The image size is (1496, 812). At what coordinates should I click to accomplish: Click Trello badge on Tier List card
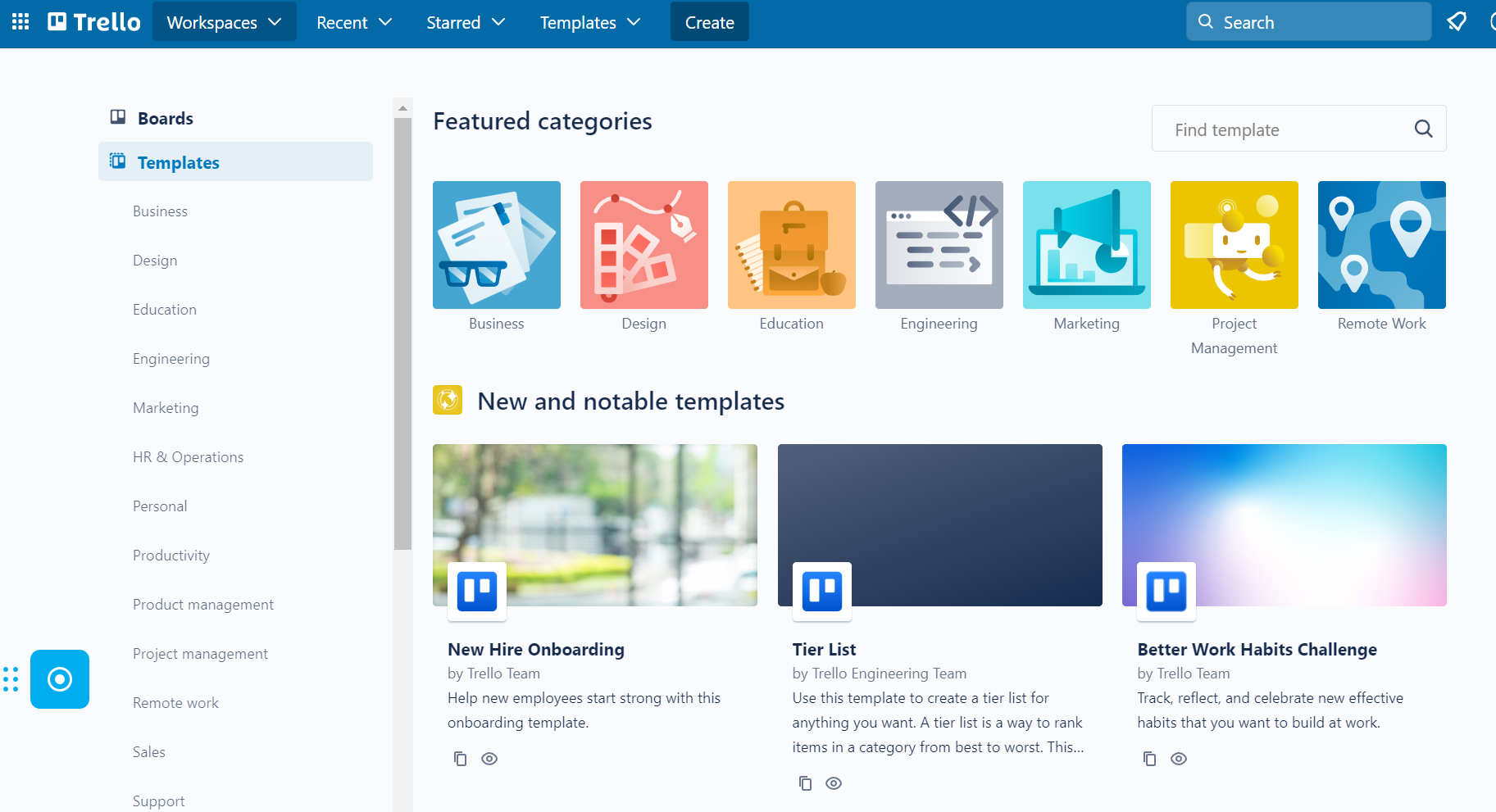click(x=822, y=591)
